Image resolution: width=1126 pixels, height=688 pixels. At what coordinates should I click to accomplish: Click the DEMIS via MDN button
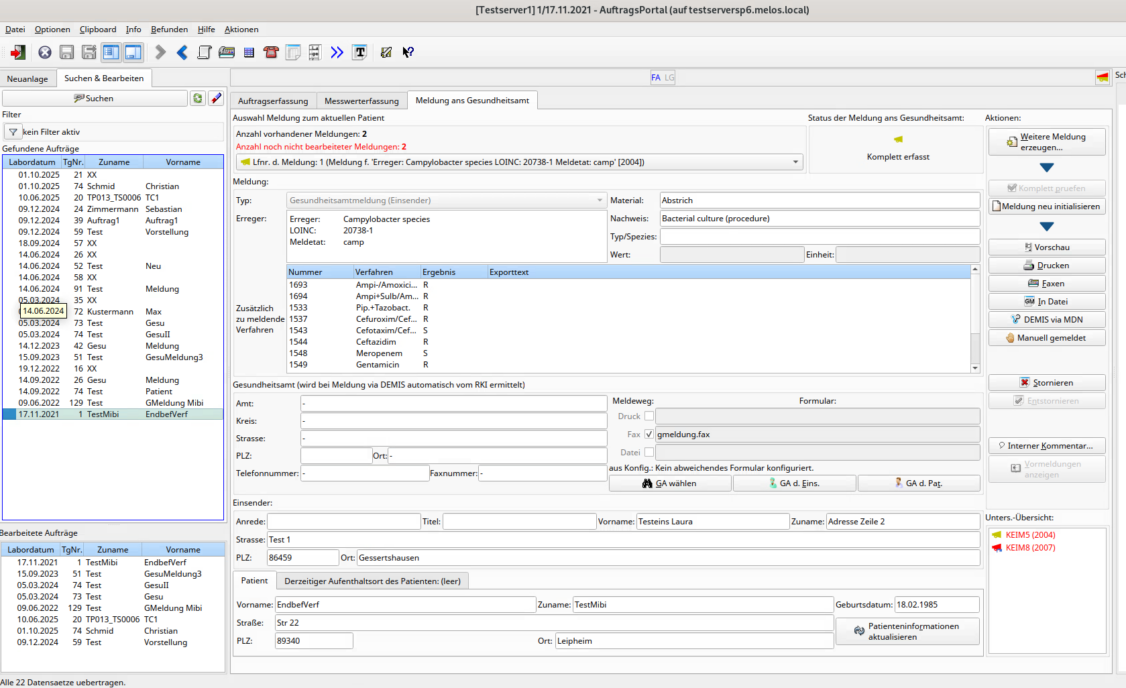[1047, 319]
